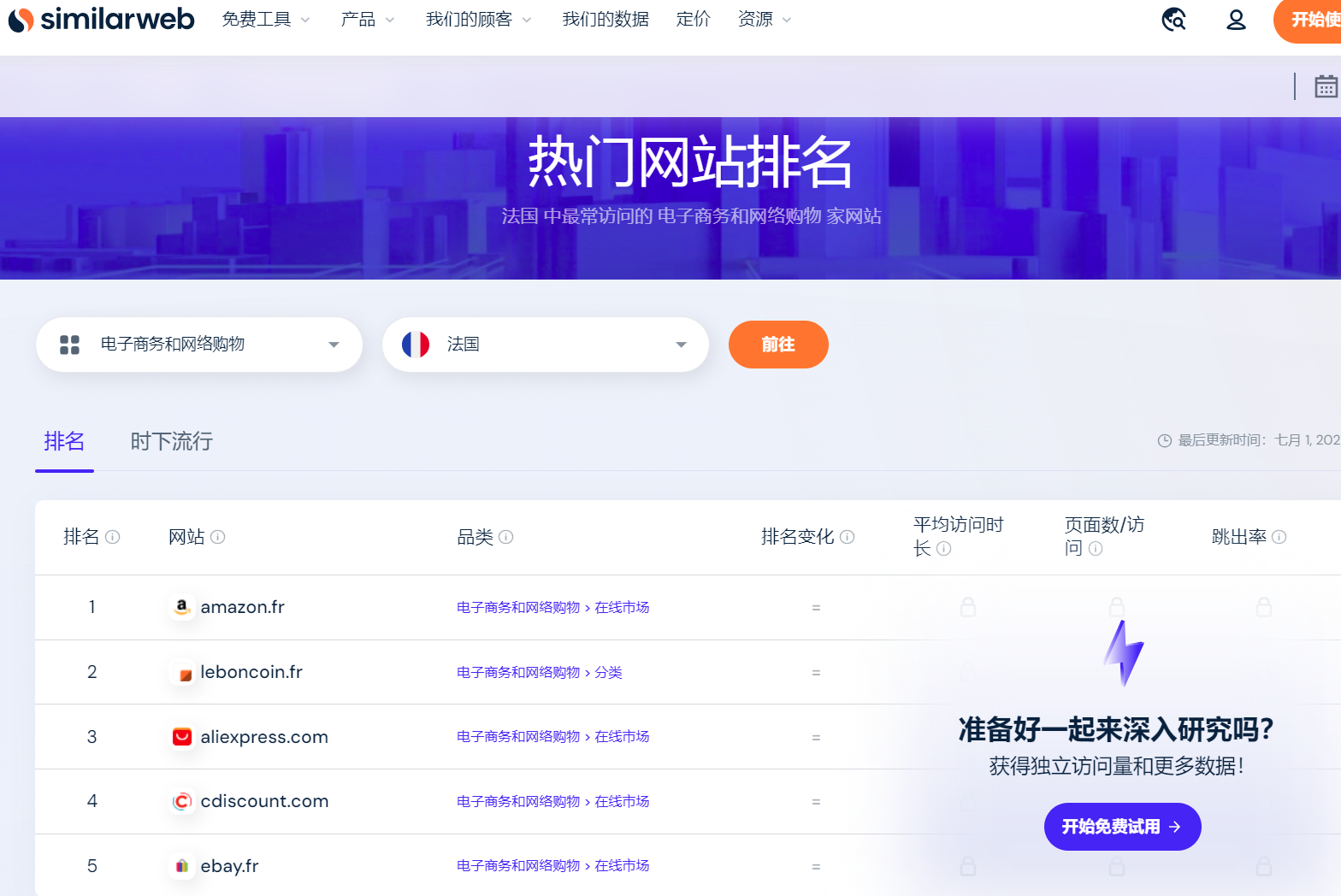Open 定价 menu item

694,19
